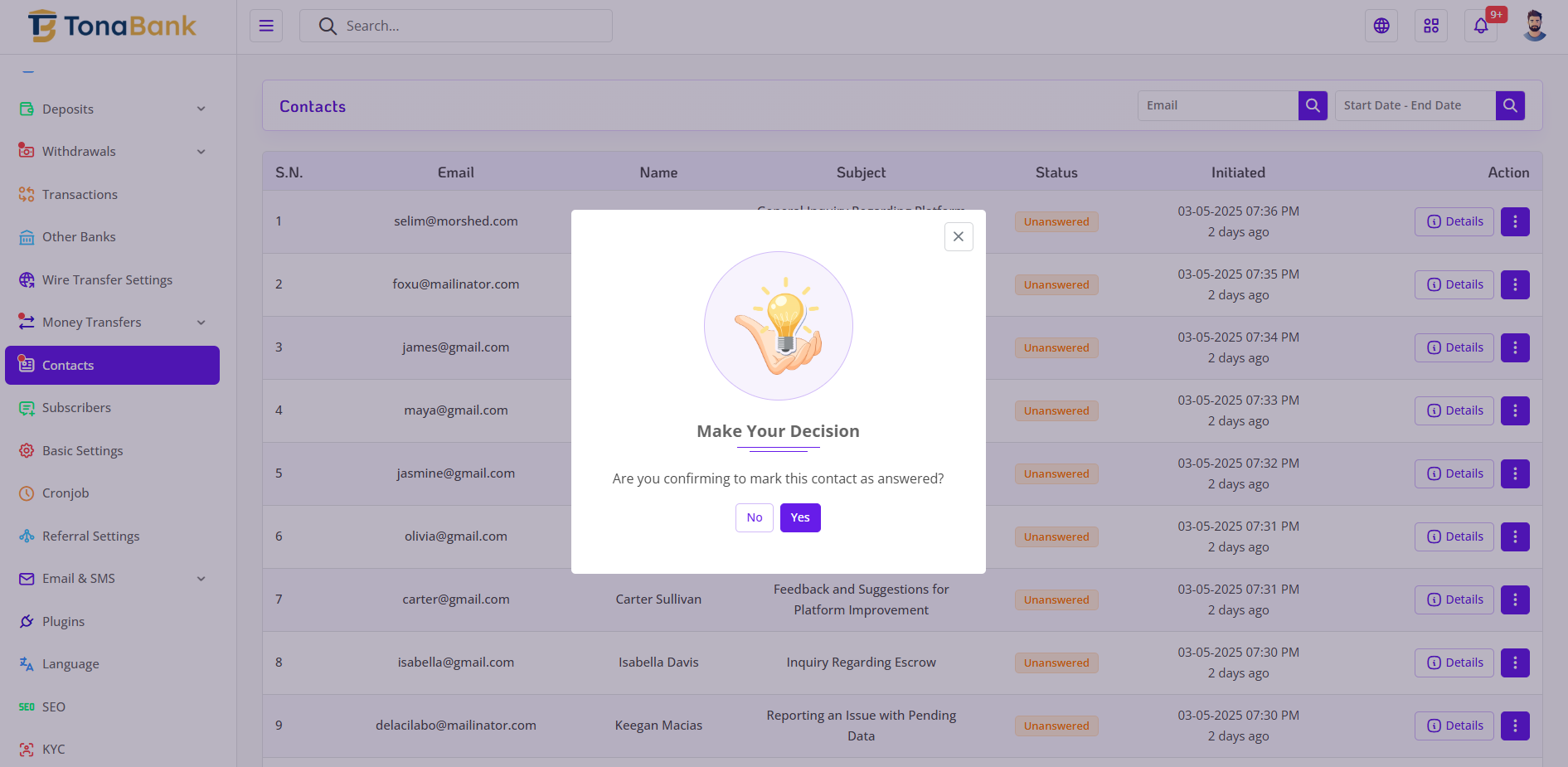Click the date range search button
The width and height of the screenshot is (1568, 767).
[x=1509, y=105]
